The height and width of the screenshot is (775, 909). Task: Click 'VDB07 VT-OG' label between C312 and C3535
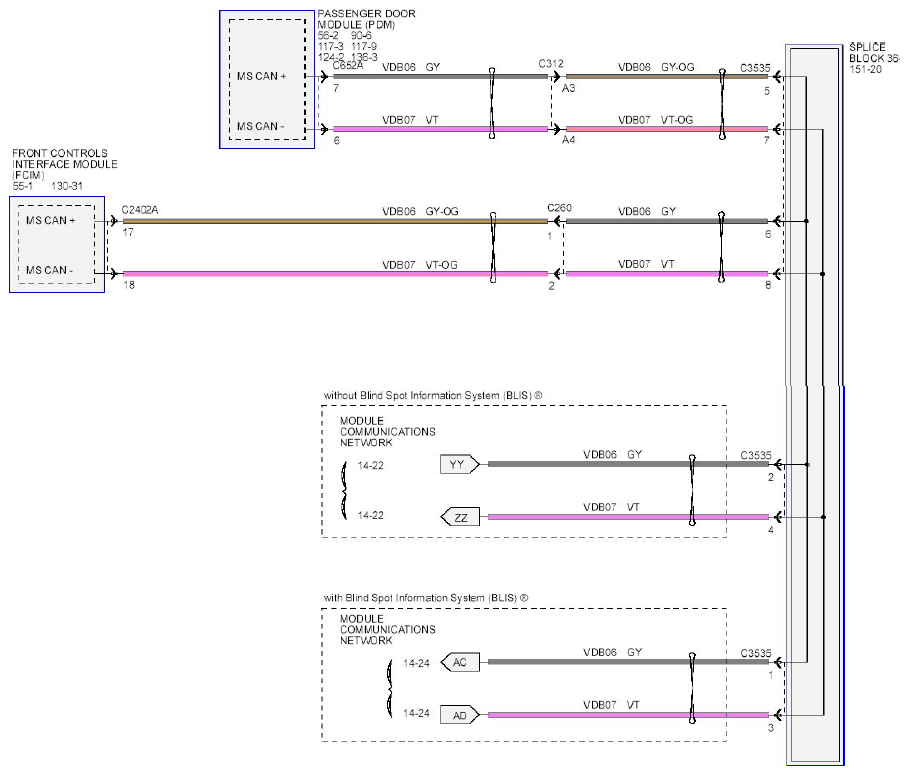[656, 120]
